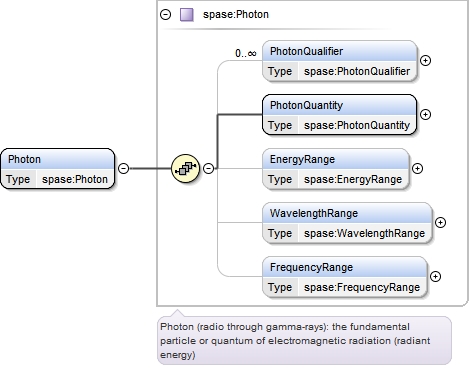Viewport: 470px width, 368px height.
Task: Expand the PhotonQuantity element
Action: click(425, 114)
